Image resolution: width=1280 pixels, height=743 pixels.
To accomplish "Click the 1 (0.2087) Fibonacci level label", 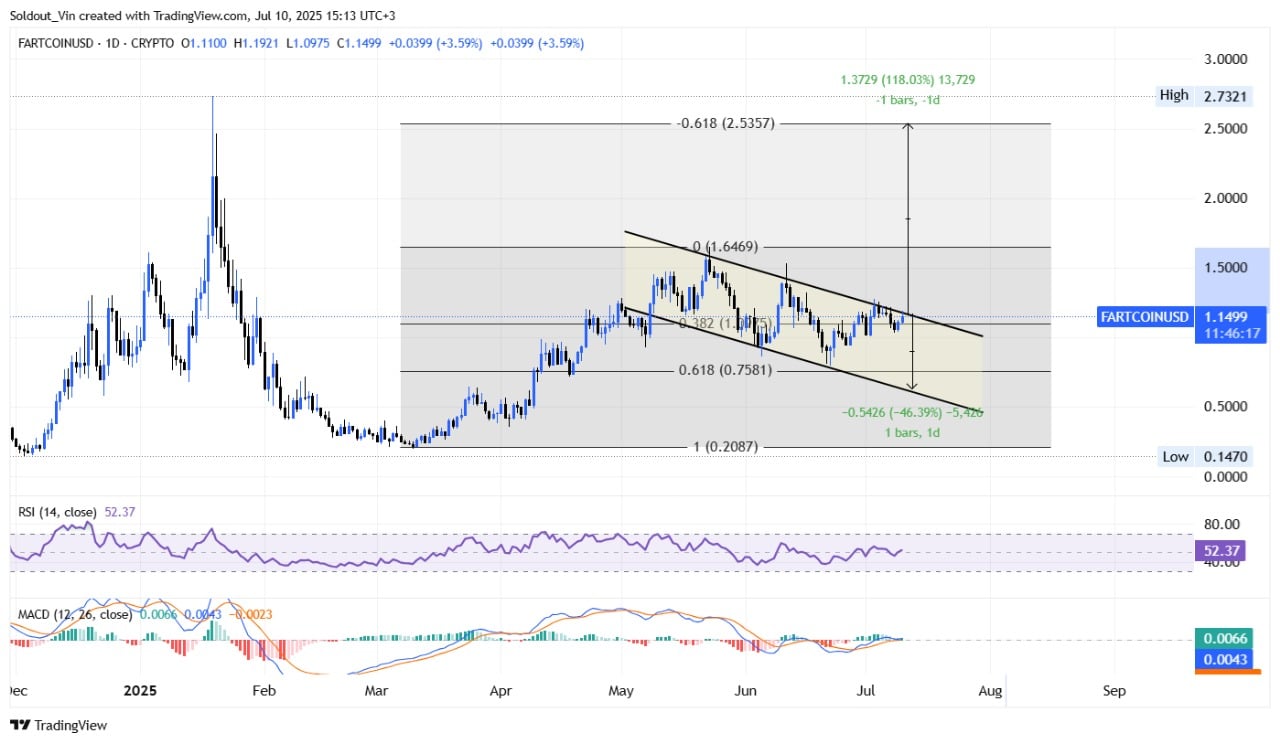I will click(x=724, y=447).
